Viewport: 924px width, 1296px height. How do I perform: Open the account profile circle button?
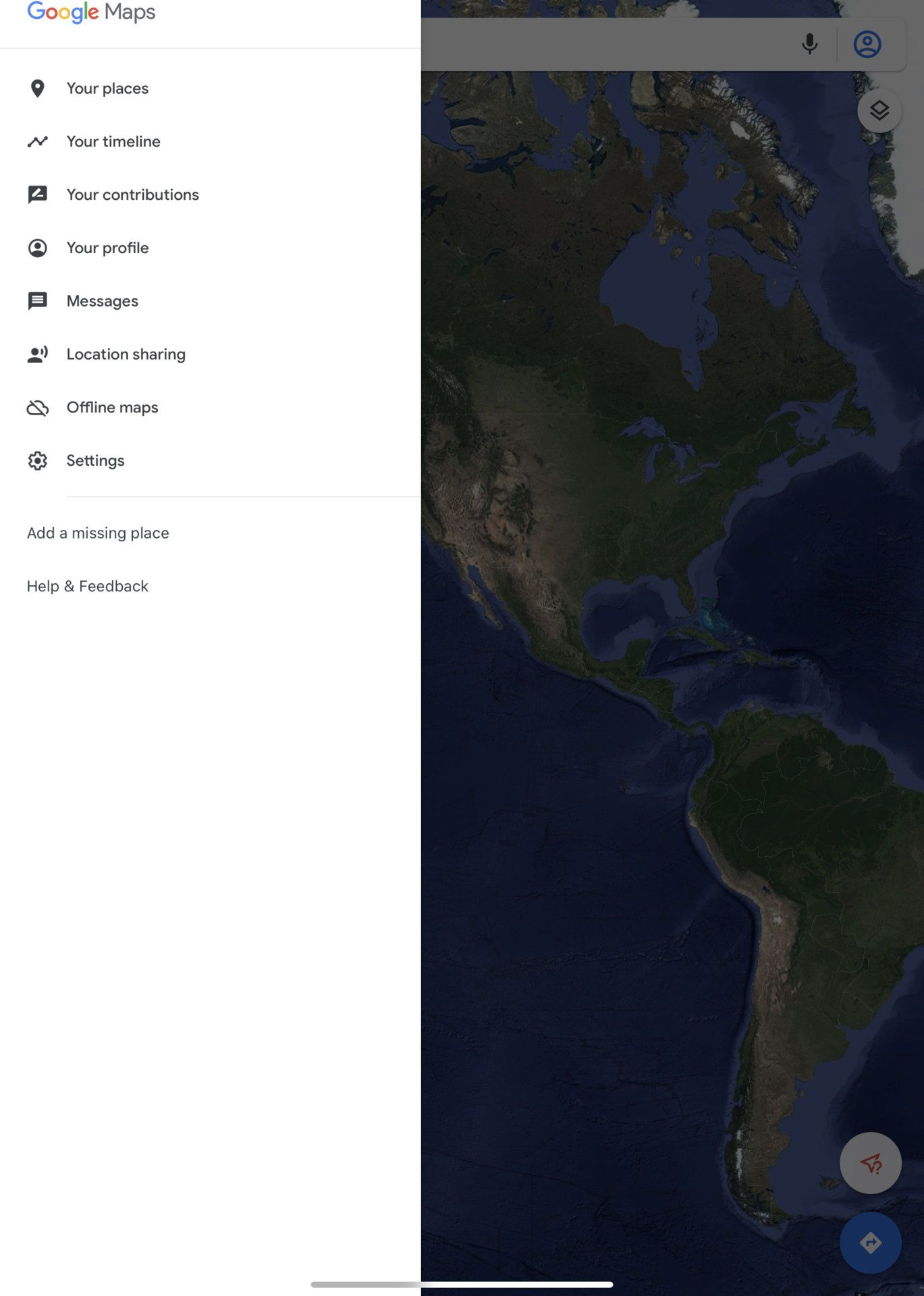tap(867, 45)
